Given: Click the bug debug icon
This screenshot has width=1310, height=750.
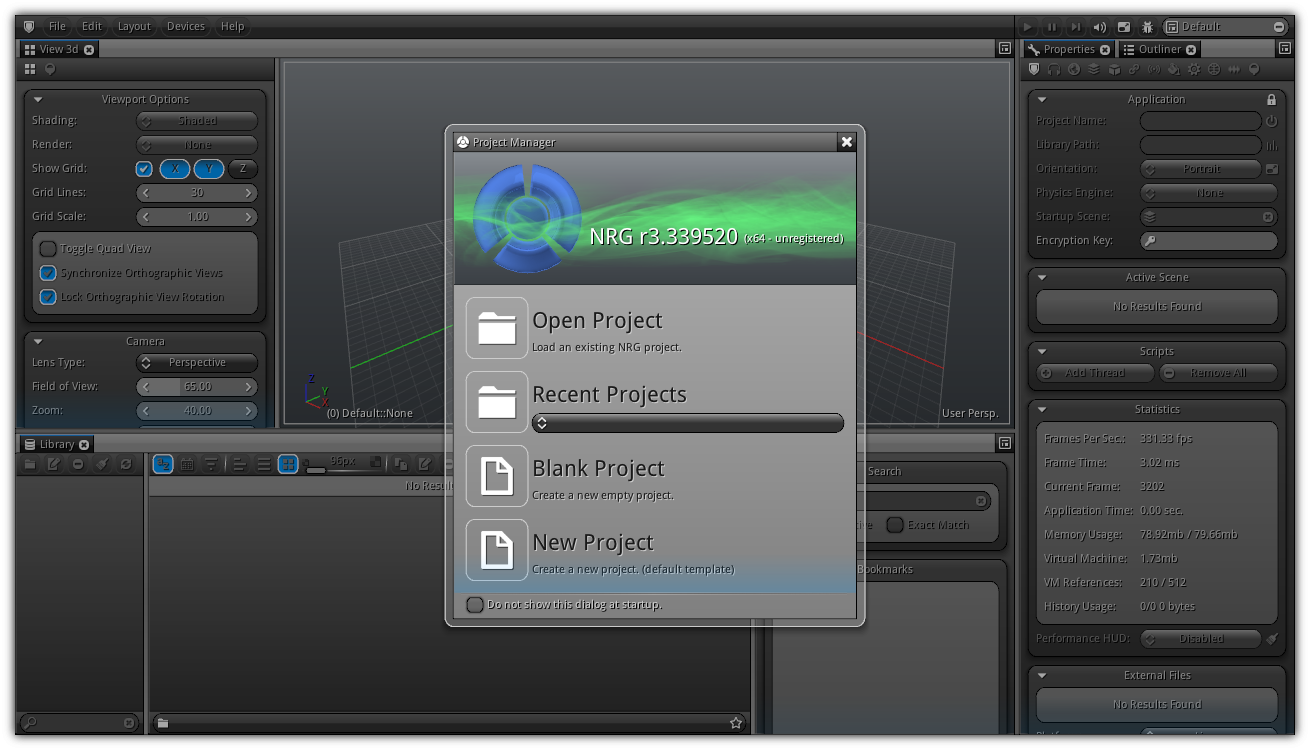Looking at the screenshot, I should [x=1148, y=27].
